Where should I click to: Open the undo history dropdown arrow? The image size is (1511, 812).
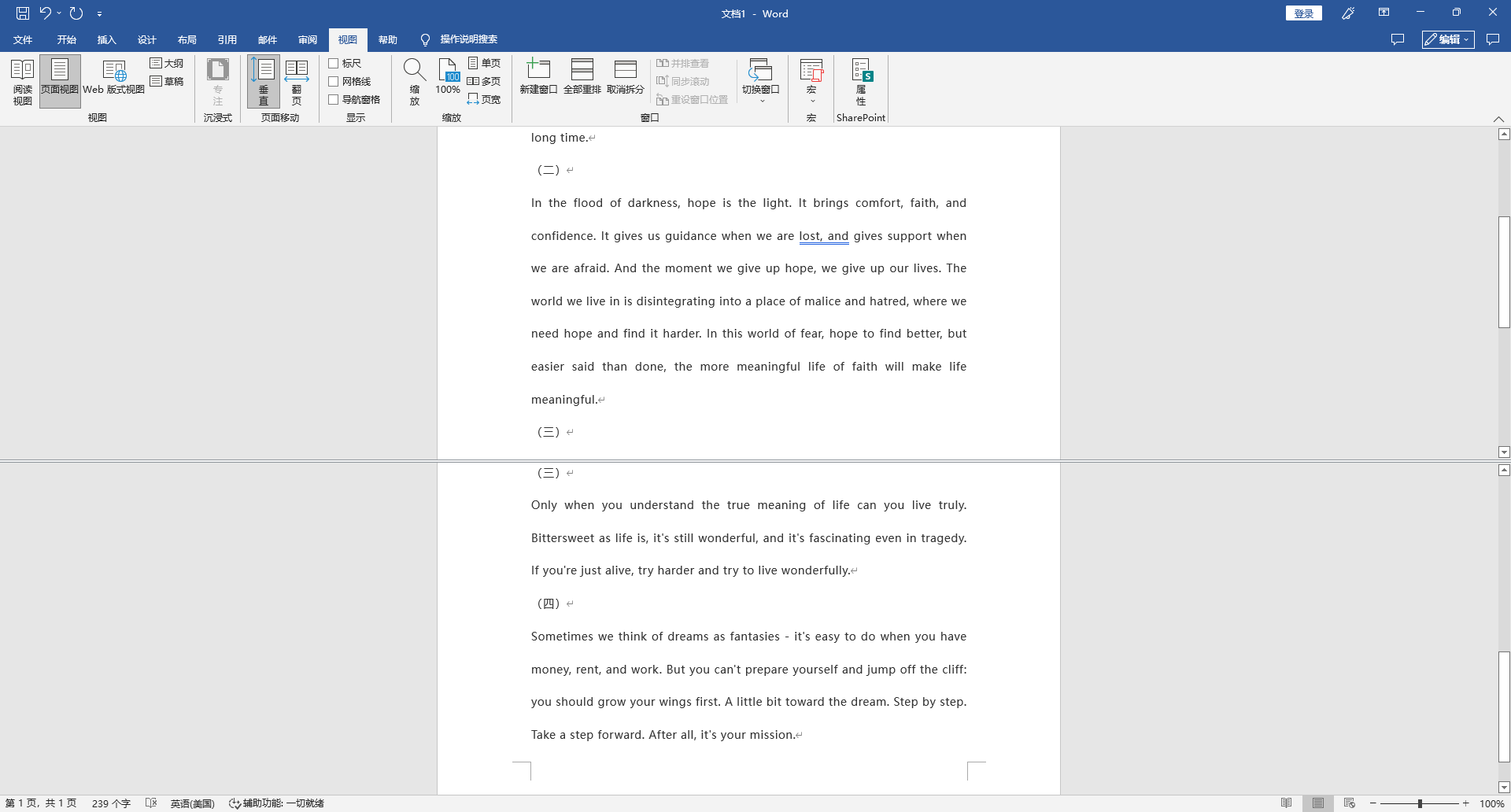[x=59, y=13]
